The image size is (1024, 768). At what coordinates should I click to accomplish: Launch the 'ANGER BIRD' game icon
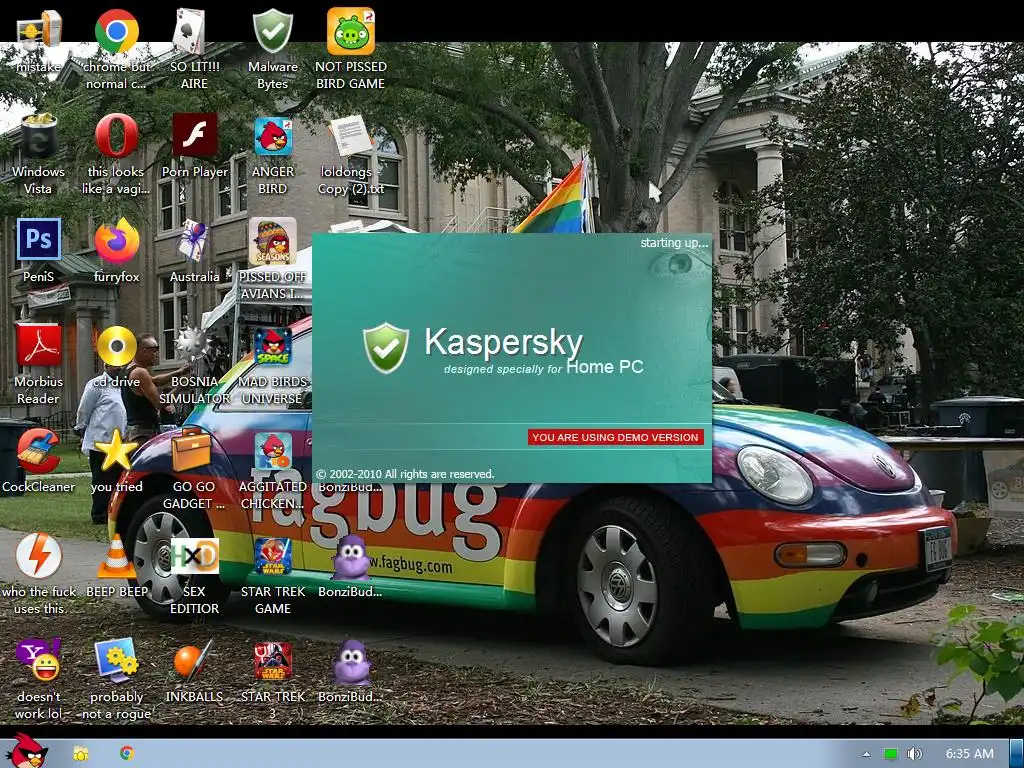point(272,136)
